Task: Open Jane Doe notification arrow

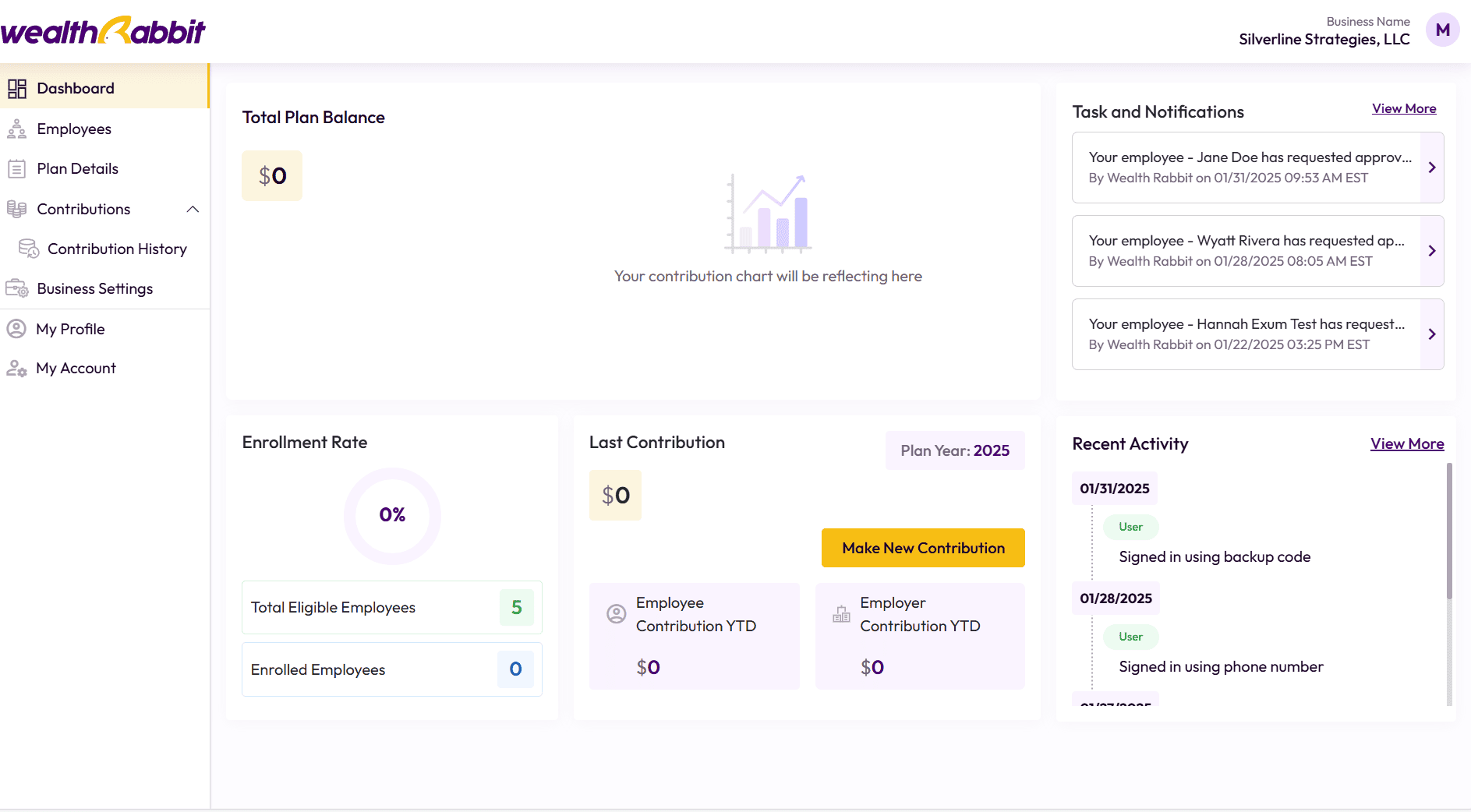Action: click(x=1432, y=168)
